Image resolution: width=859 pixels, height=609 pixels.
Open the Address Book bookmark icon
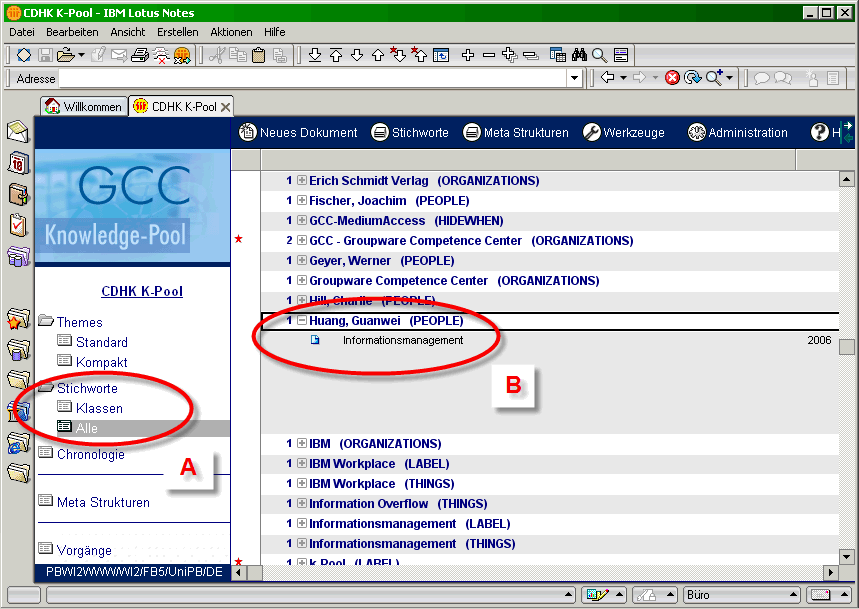pos(18,194)
